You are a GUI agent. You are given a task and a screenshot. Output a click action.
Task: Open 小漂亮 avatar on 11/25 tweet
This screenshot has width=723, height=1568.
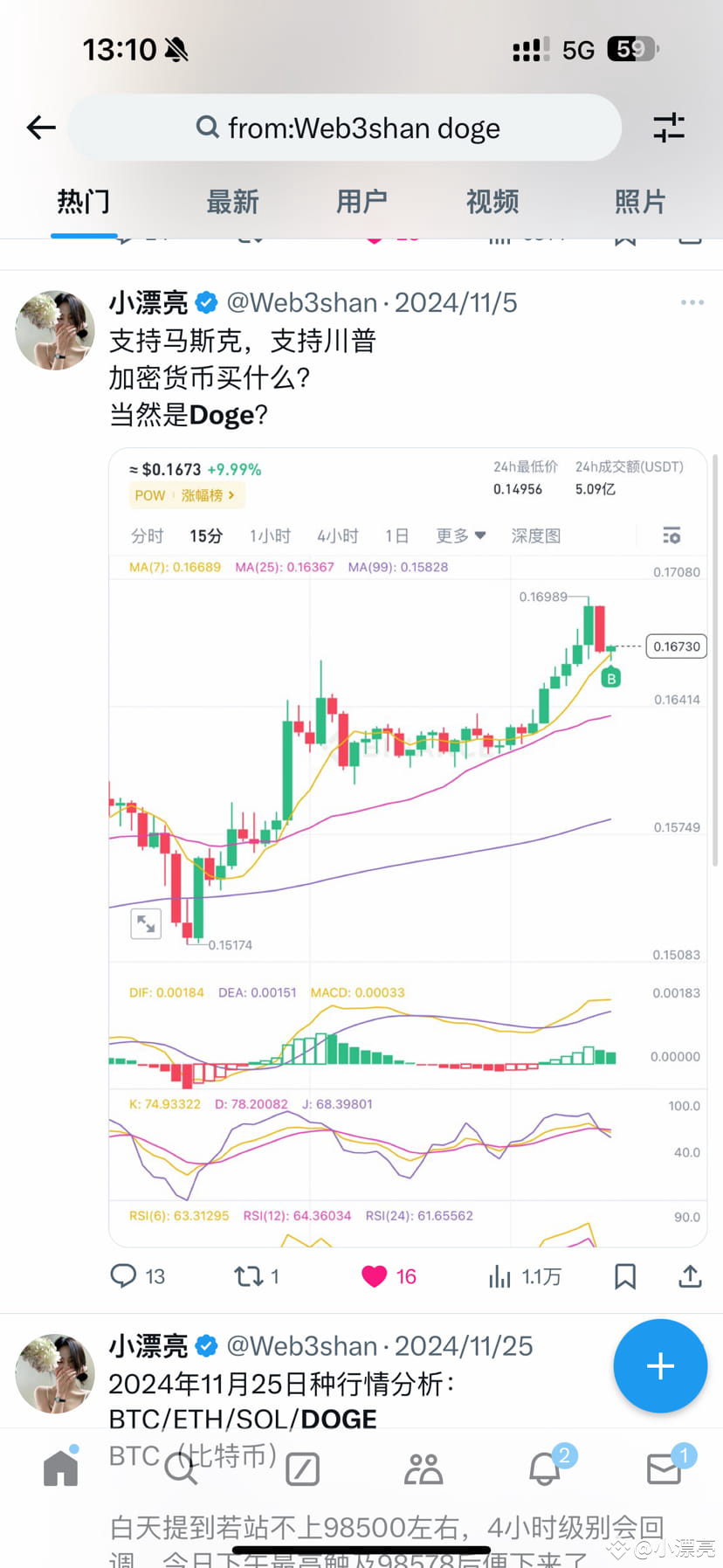click(55, 1373)
